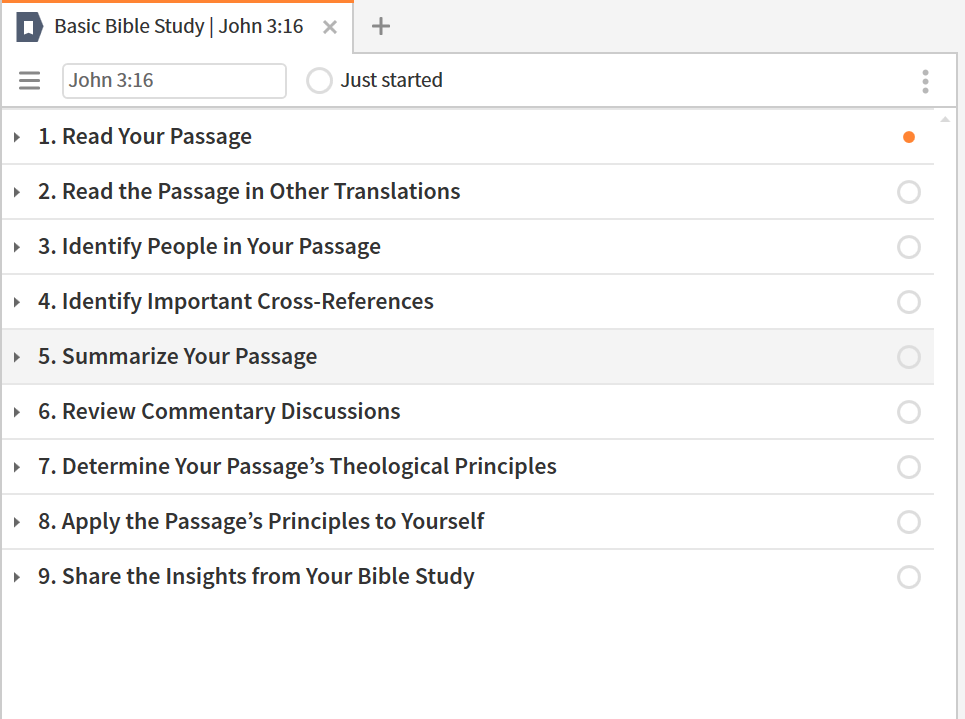Screen dimensions: 965x719
Task: Open the three-dot options menu
Action: point(925,81)
